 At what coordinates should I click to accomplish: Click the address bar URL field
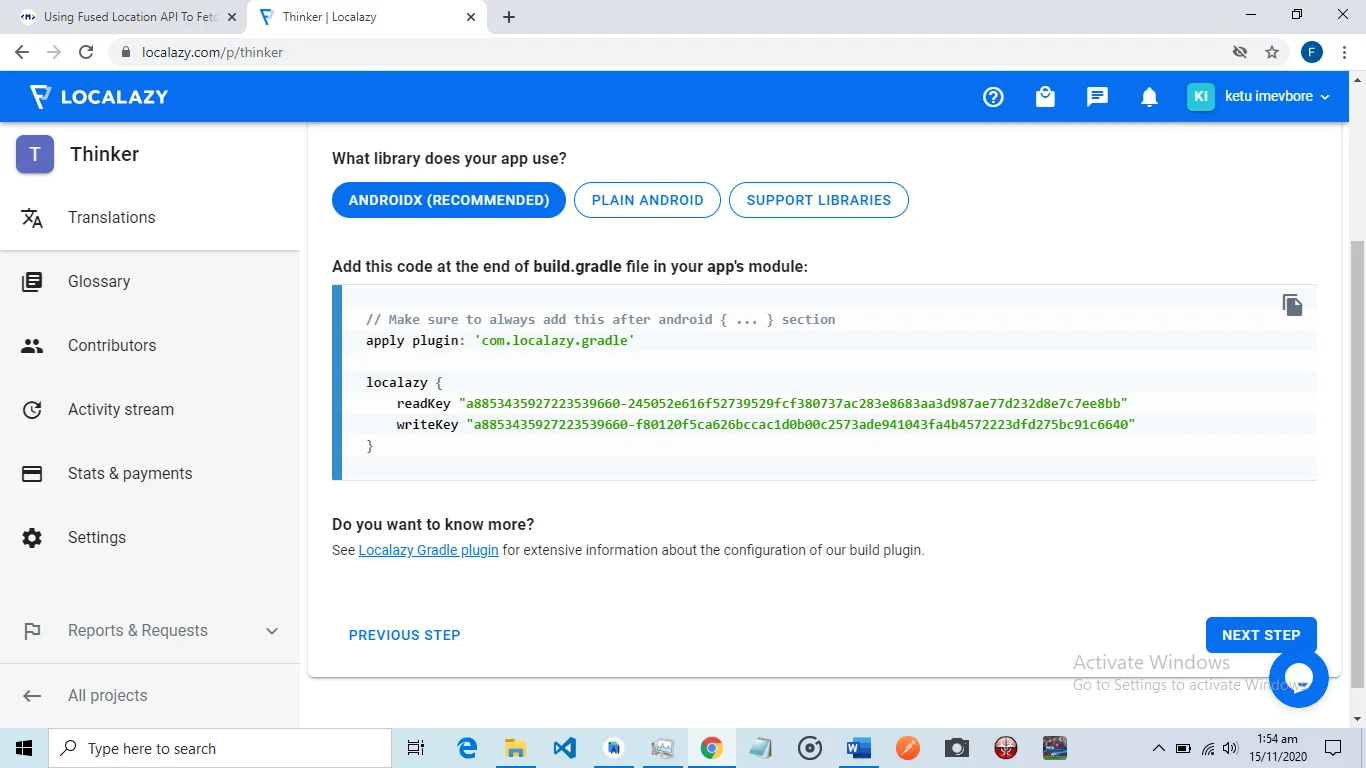pyautogui.click(x=660, y=52)
